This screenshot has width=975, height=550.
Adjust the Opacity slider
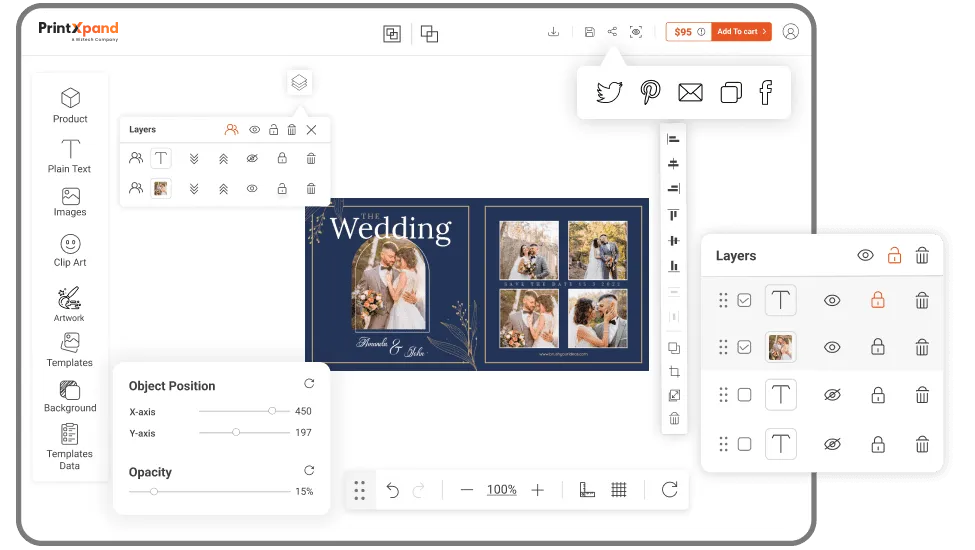[x=154, y=492]
